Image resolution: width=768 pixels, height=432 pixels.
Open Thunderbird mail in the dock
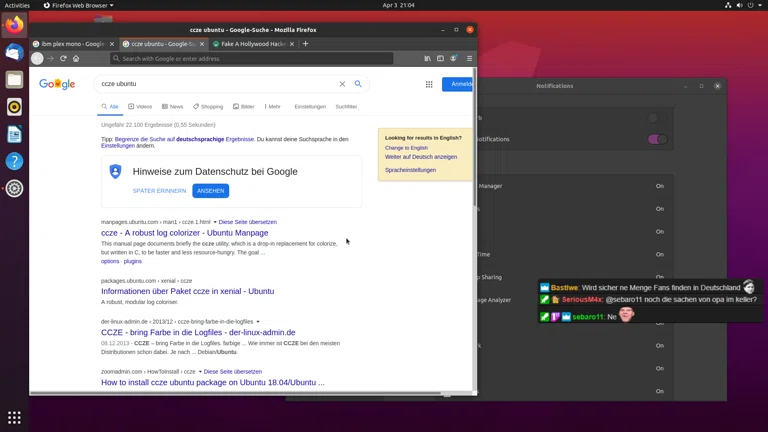point(14,52)
